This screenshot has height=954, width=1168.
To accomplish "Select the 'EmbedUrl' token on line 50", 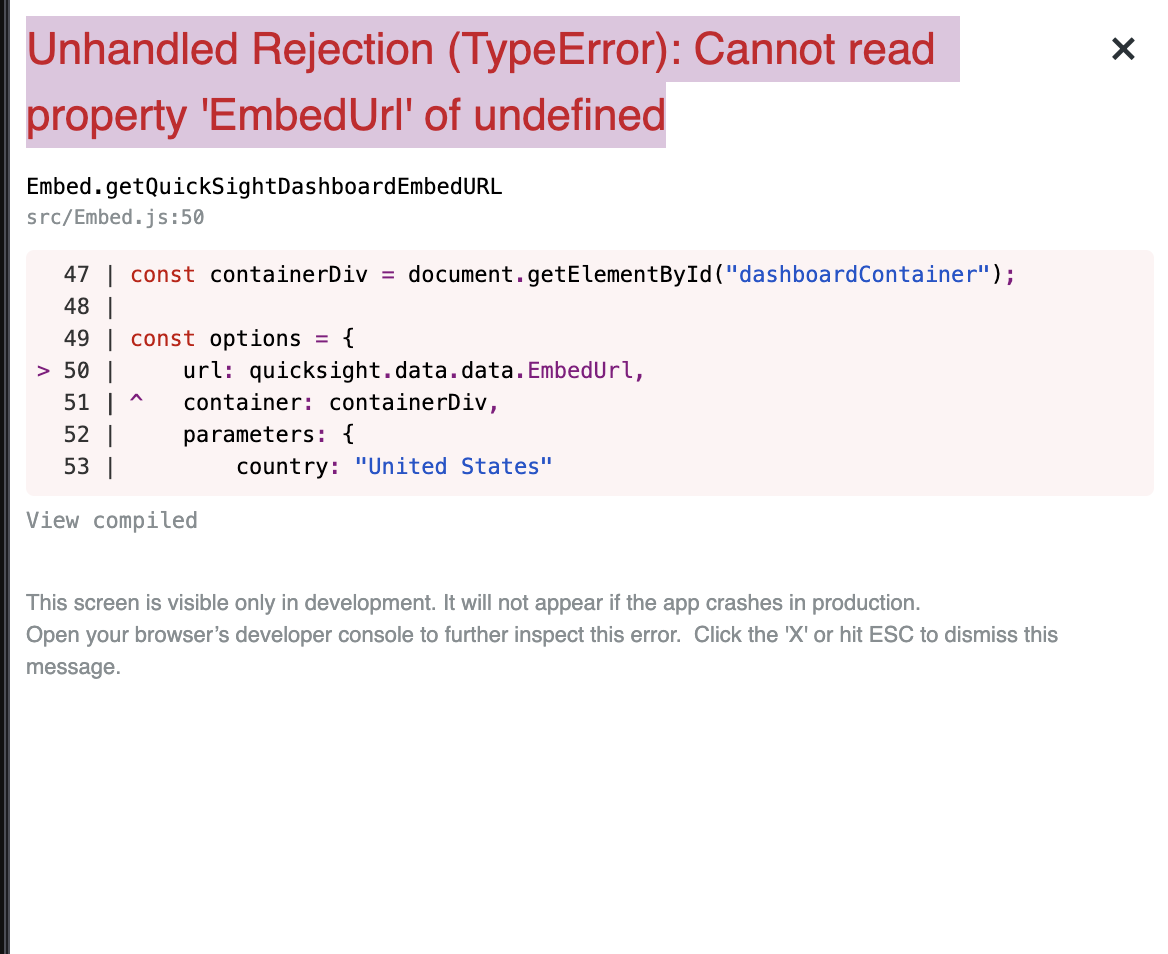I will point(580,370).
